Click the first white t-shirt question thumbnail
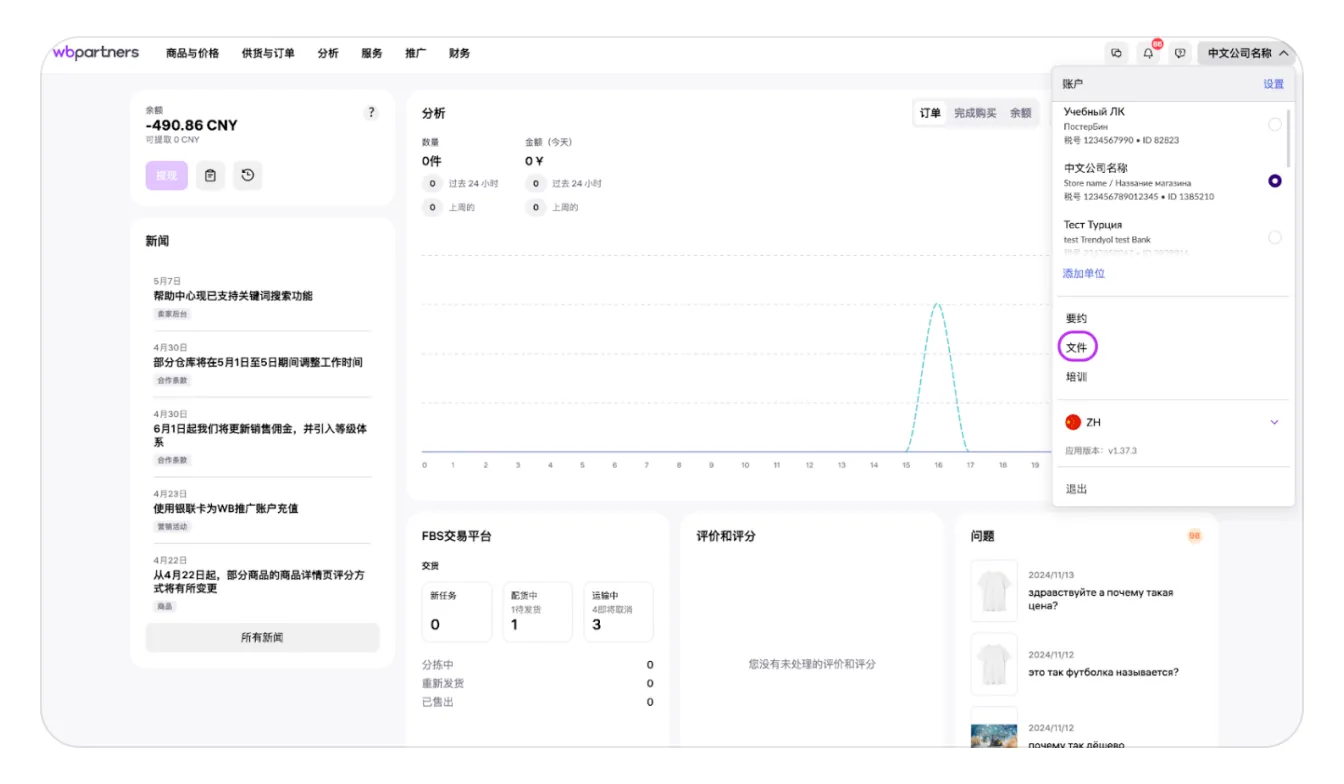The width and height of the screenshot is (1344, 784). [993, 590]
